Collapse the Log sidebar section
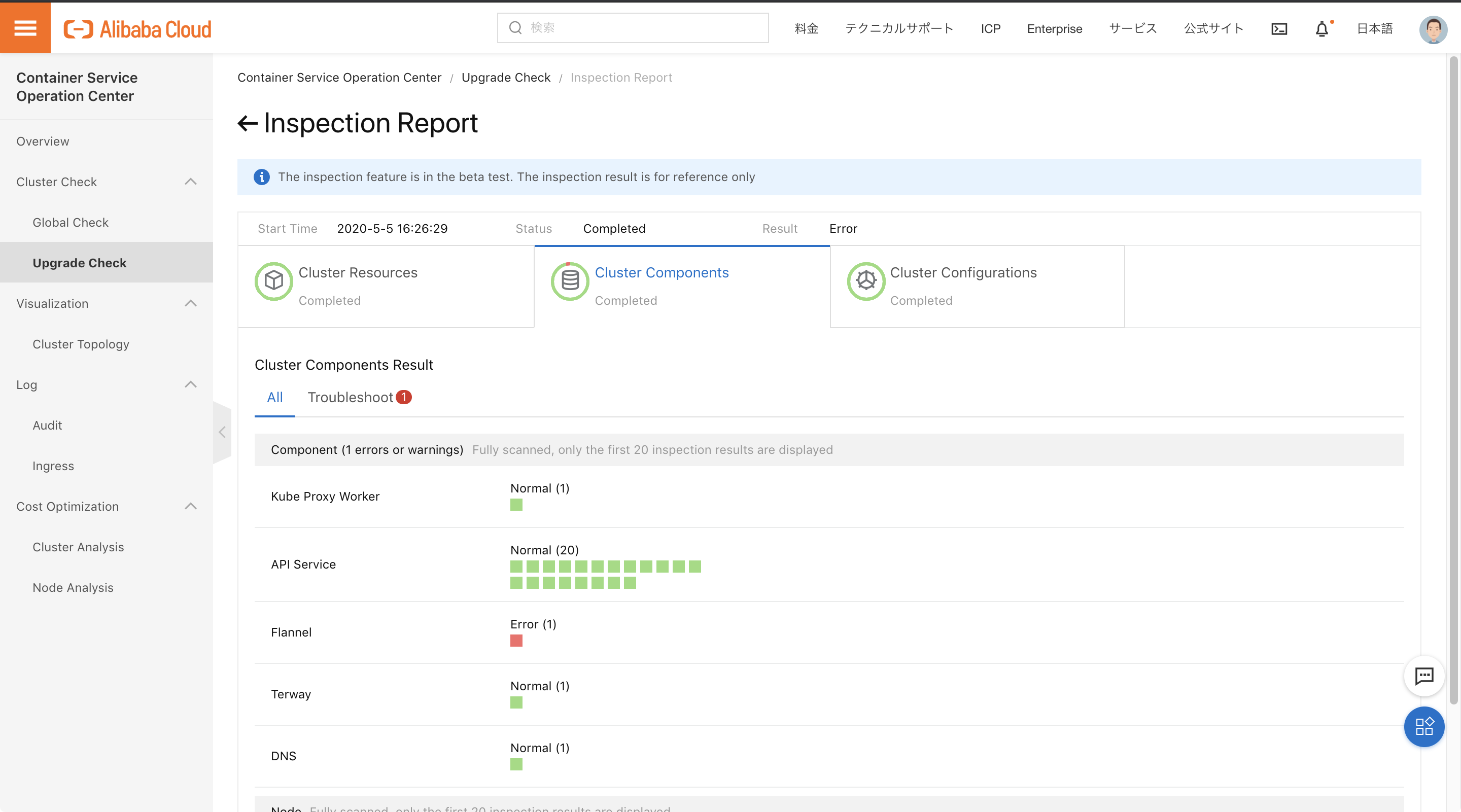Viewport: 1461px width, 812px height. [x=191, y=384]
